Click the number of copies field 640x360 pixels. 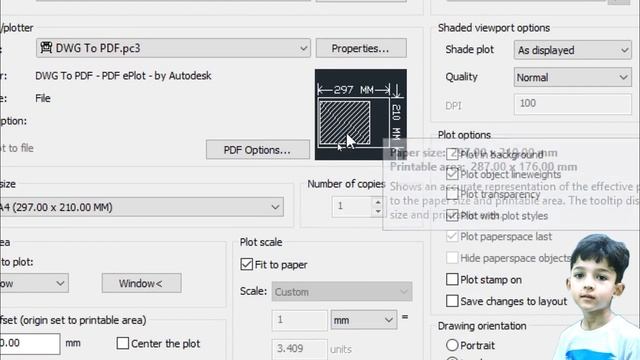352,207
